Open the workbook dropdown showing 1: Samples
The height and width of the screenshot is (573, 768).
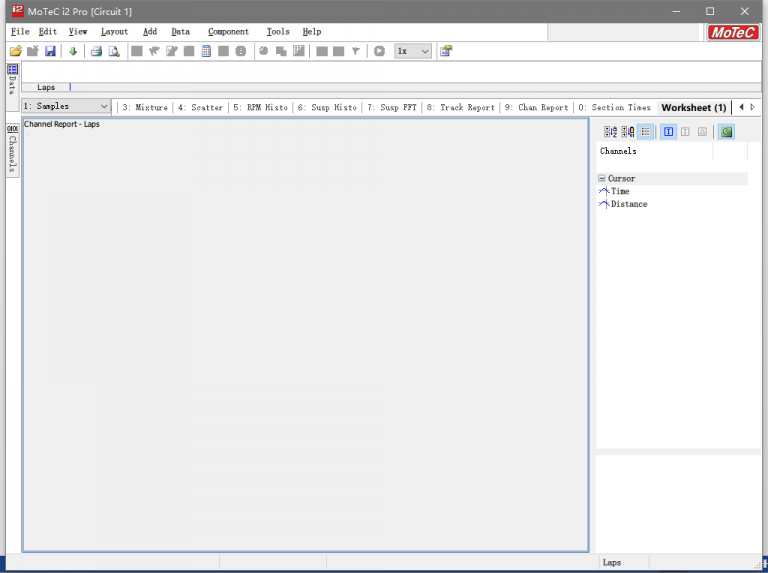[x=66, y=106]
